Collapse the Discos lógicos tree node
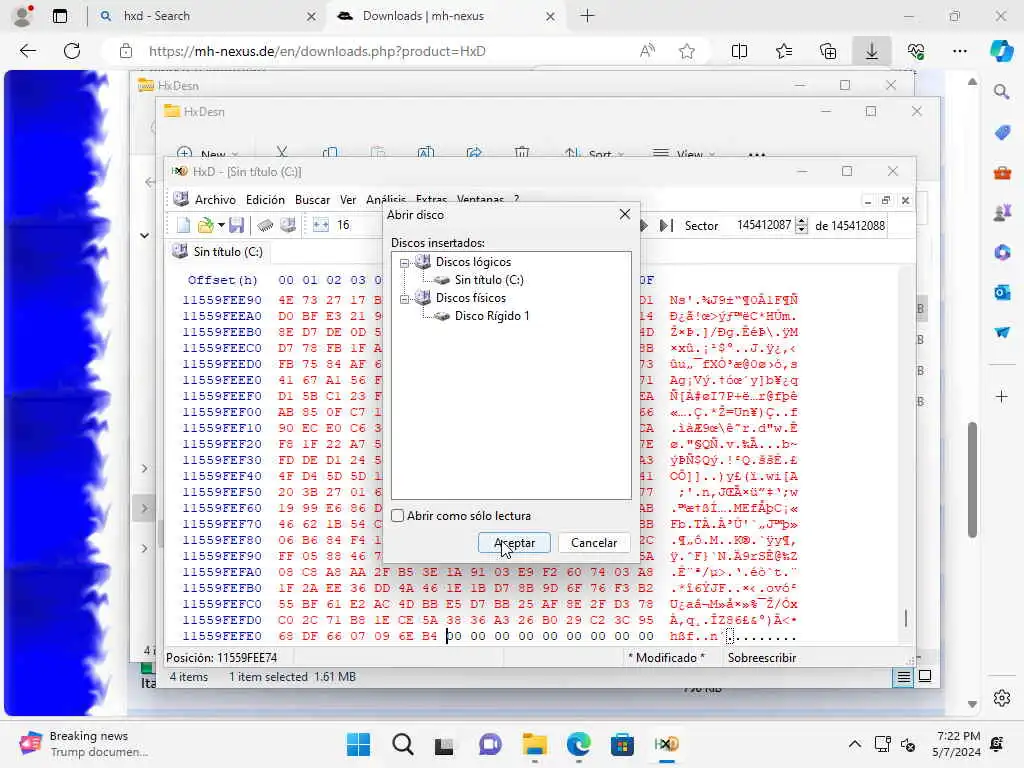The height and width of the screenshot is (768, 1024). [404, 263]
